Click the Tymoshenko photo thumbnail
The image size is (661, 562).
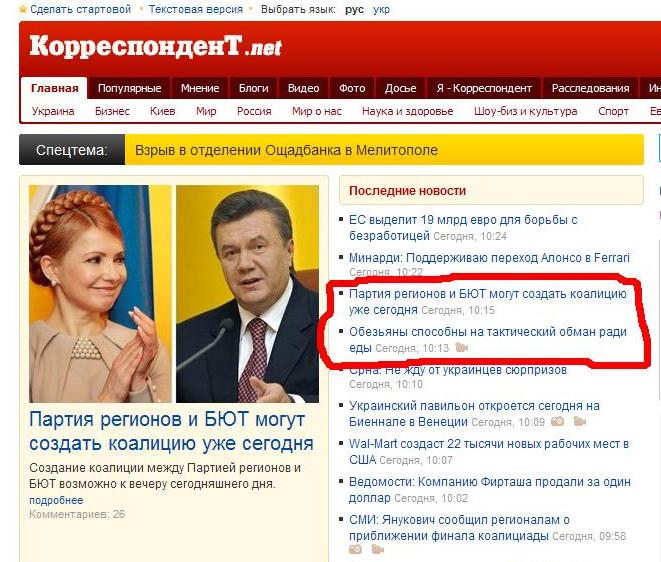(100, 294)
